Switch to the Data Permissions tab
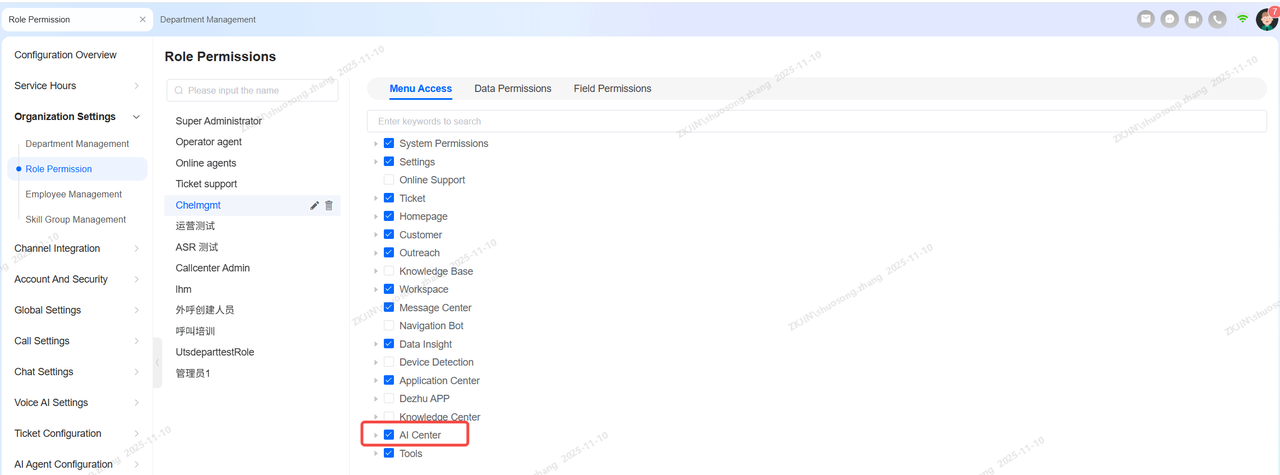 coord(512,89)
